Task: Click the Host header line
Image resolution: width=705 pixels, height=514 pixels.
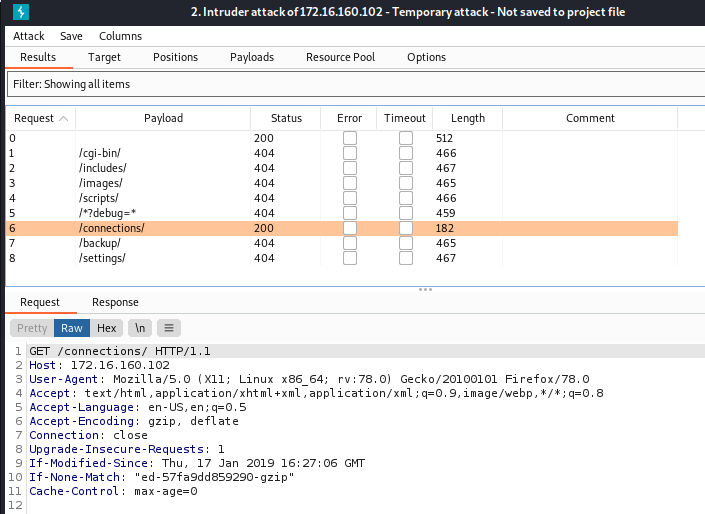Action: coord(99,365)
